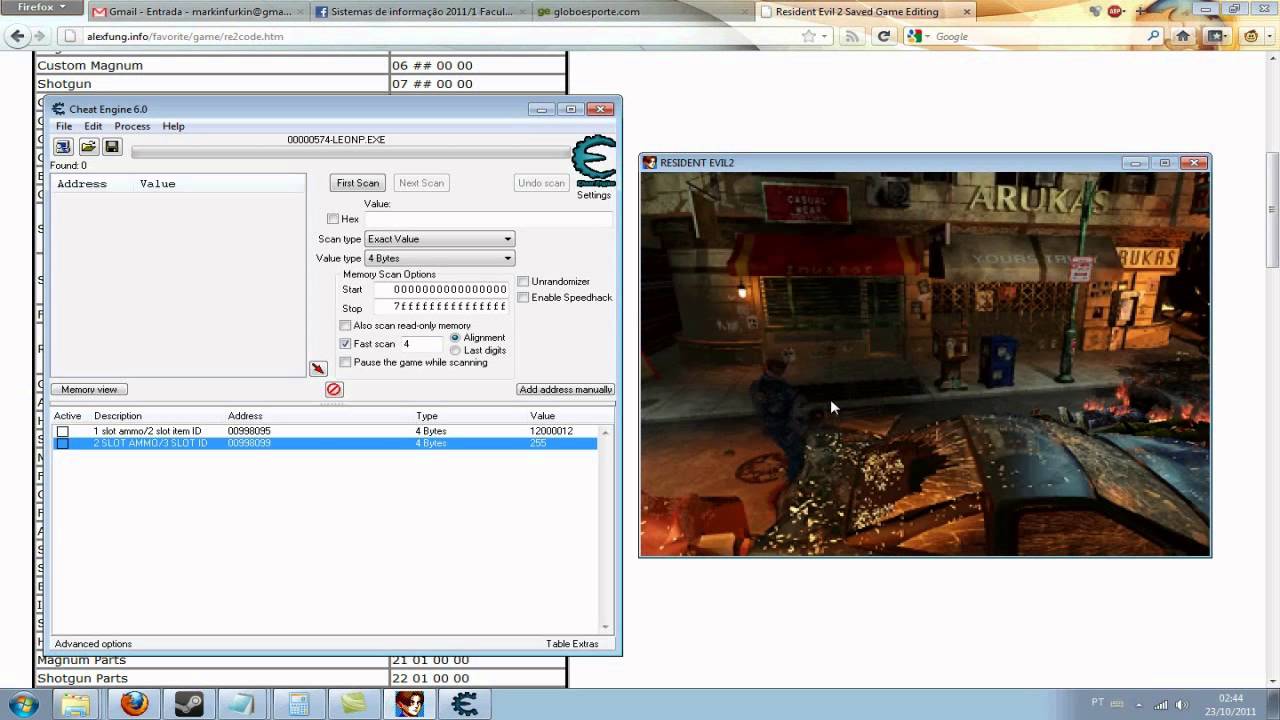Open the bookmarks star dropdown arrow
The image size is (1280, 720).
(825, 37)
